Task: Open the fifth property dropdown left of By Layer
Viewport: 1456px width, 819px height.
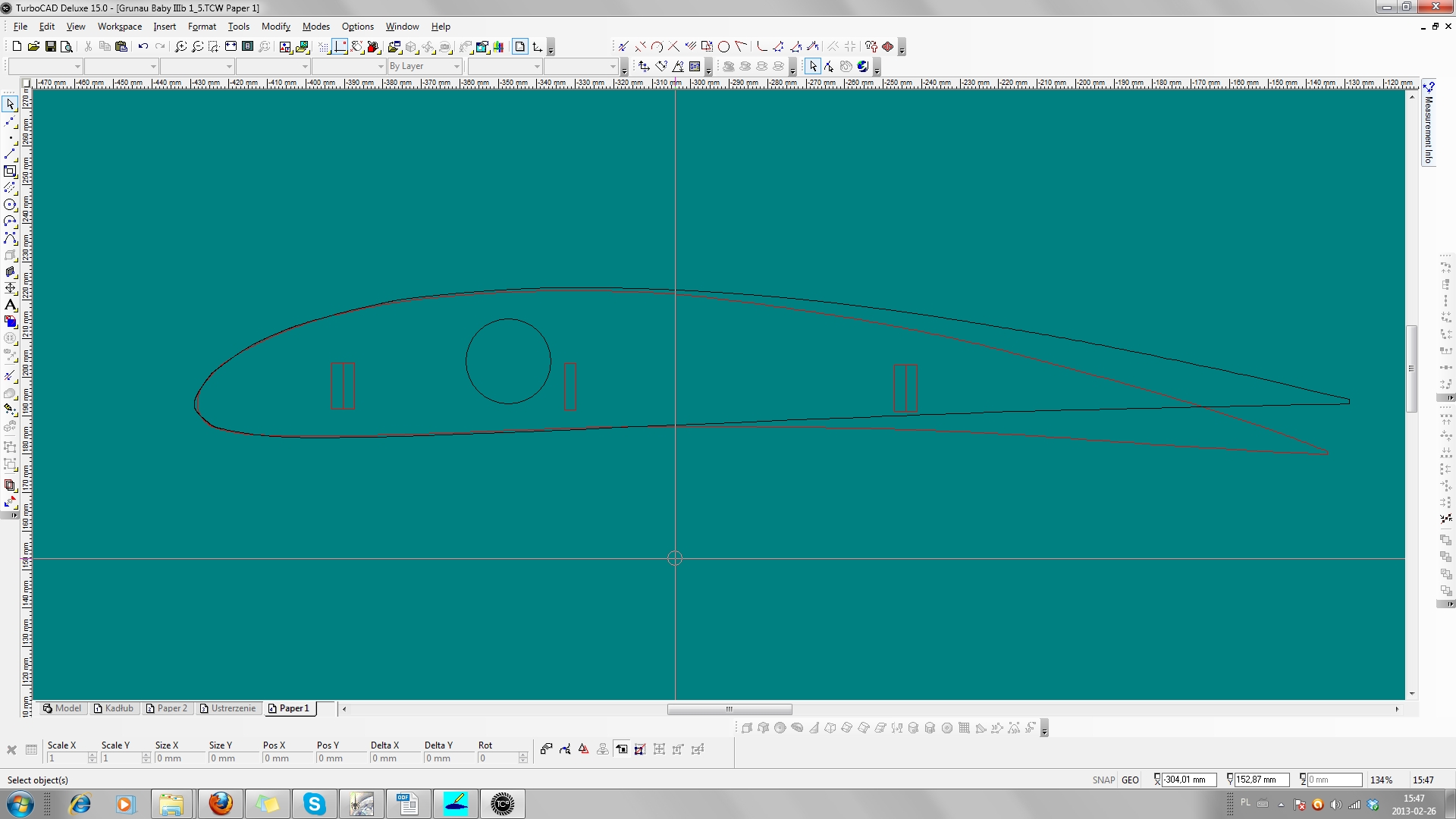Action: (x=349, y=66)
